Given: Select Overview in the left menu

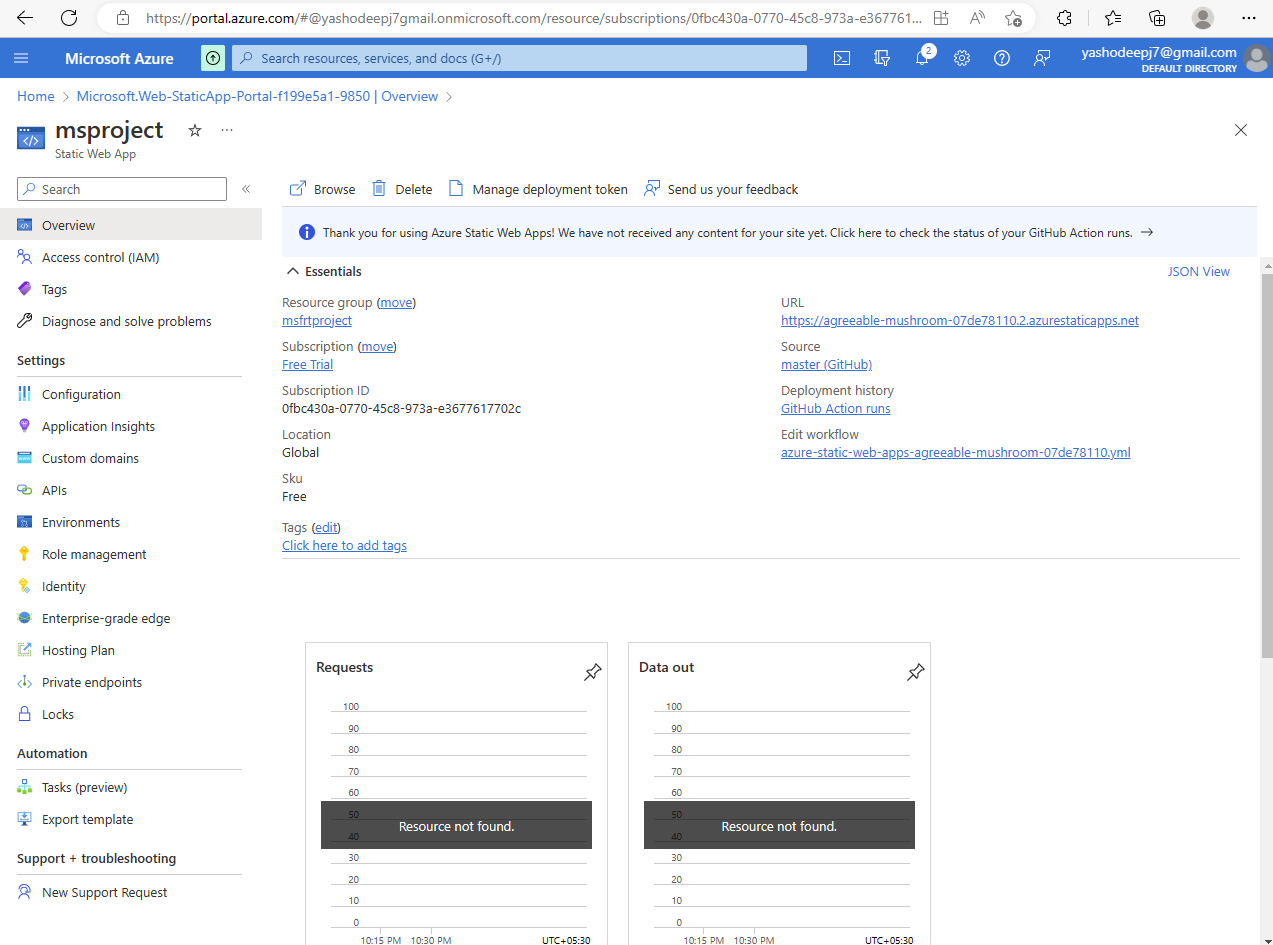Looking at the screenshot, I should tap(131, 225).
